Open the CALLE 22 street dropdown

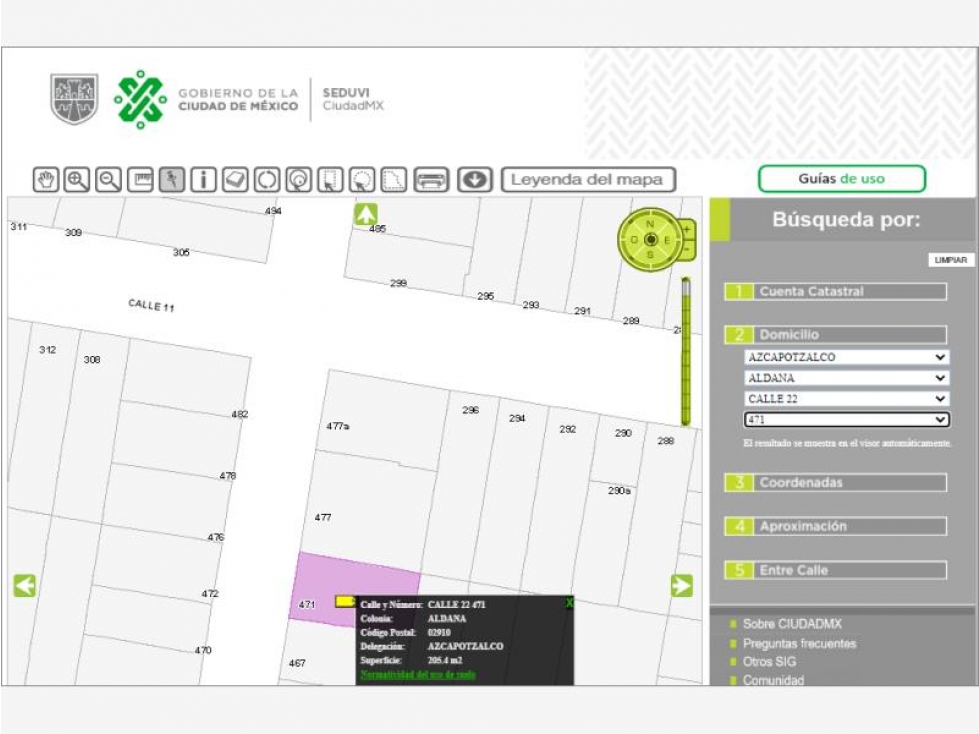[x=847, y=399]
